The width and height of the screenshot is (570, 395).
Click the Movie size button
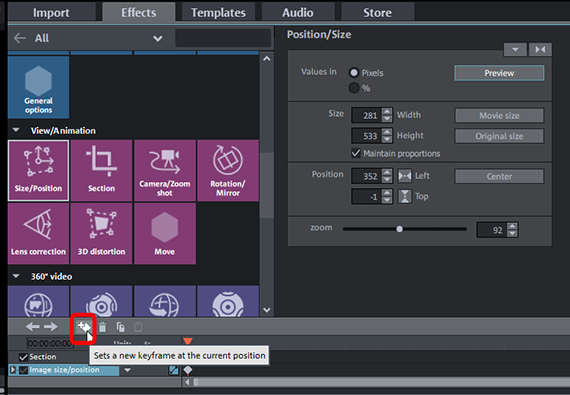pyautogui.click(x=499, y=116)
